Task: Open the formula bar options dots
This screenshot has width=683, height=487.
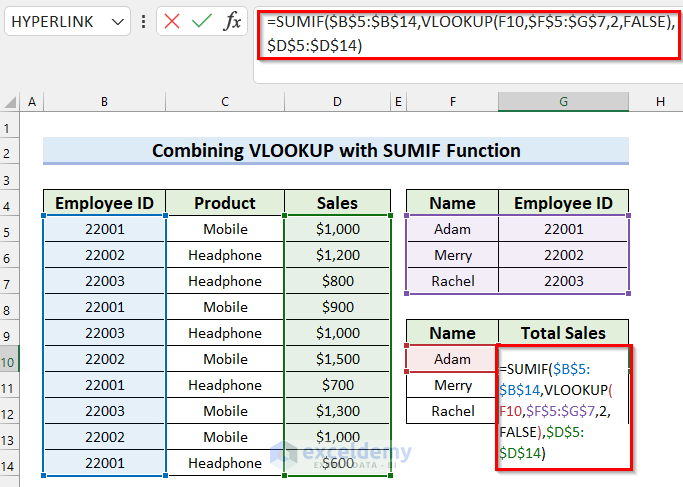Action: (143, 21)
